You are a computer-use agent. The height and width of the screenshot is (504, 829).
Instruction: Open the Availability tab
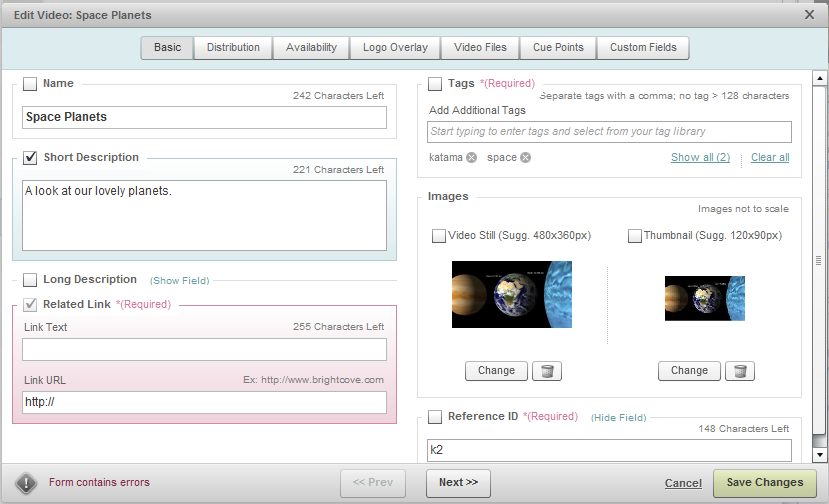pos(311,48)
